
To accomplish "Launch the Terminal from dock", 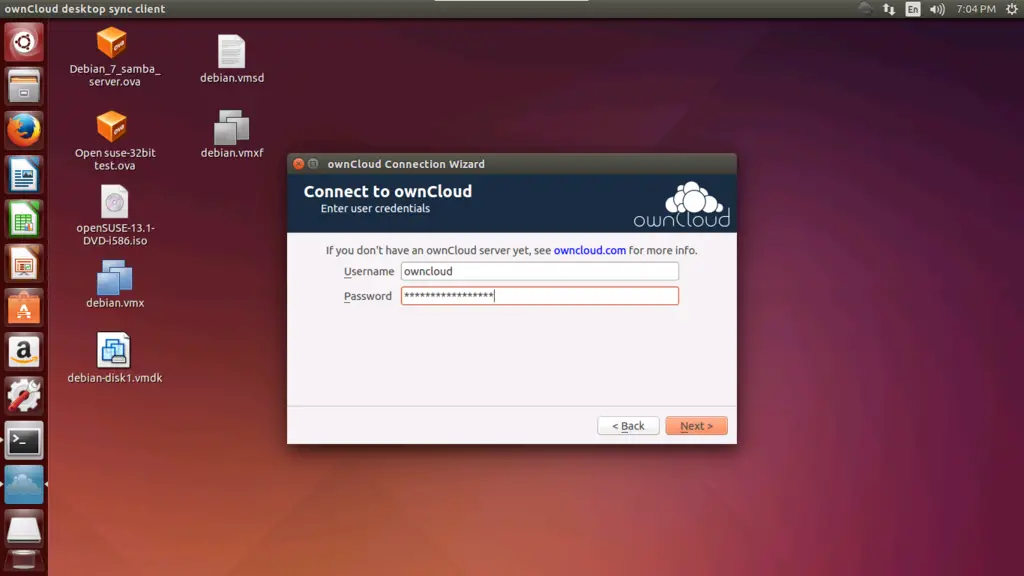I will pyautogui.click(x=24, y=440).
